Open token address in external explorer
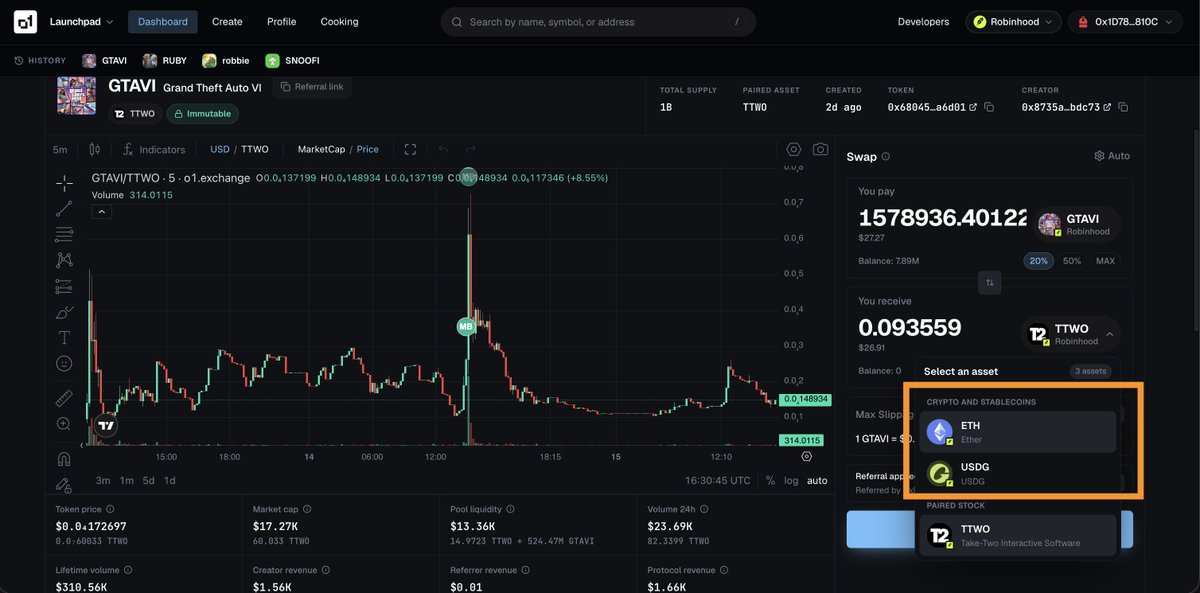 click(973, 107)
